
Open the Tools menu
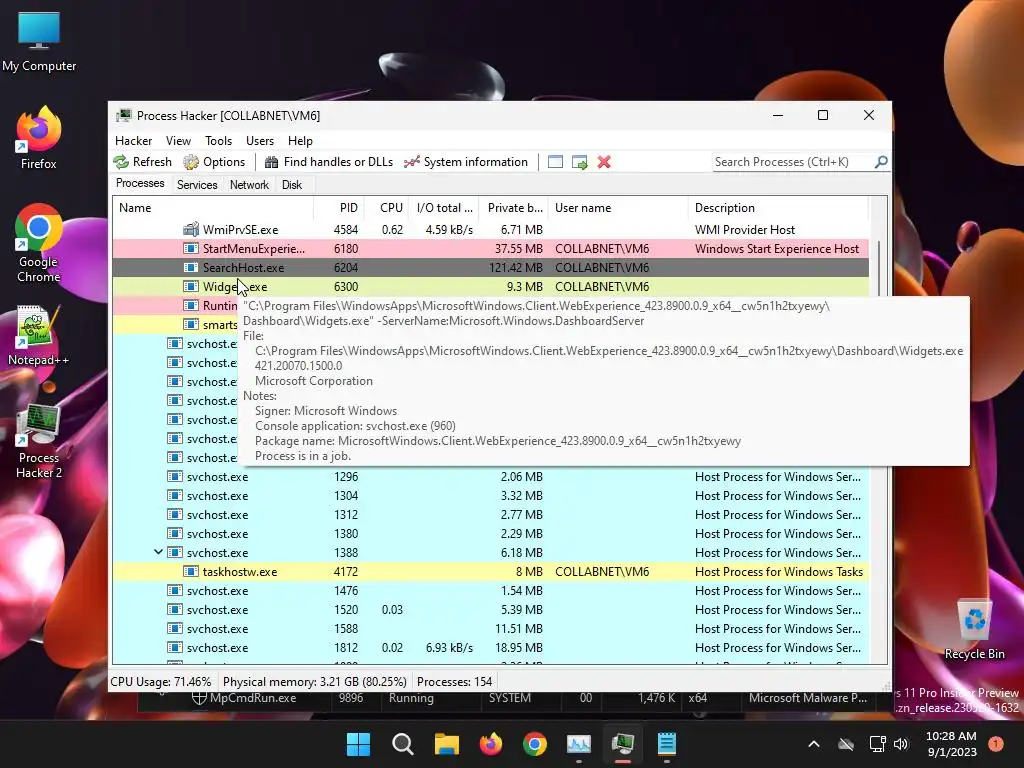218,140
